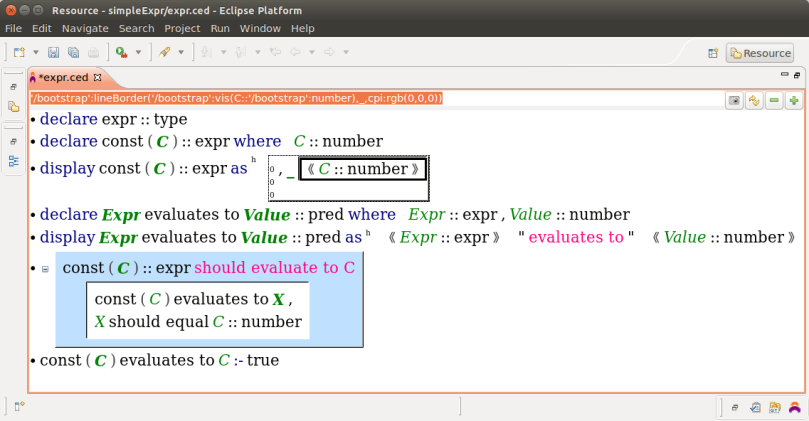This screenshot has width=809, height=421.
Task: Close the expr.ced editor tab
Action: (98, 77)
